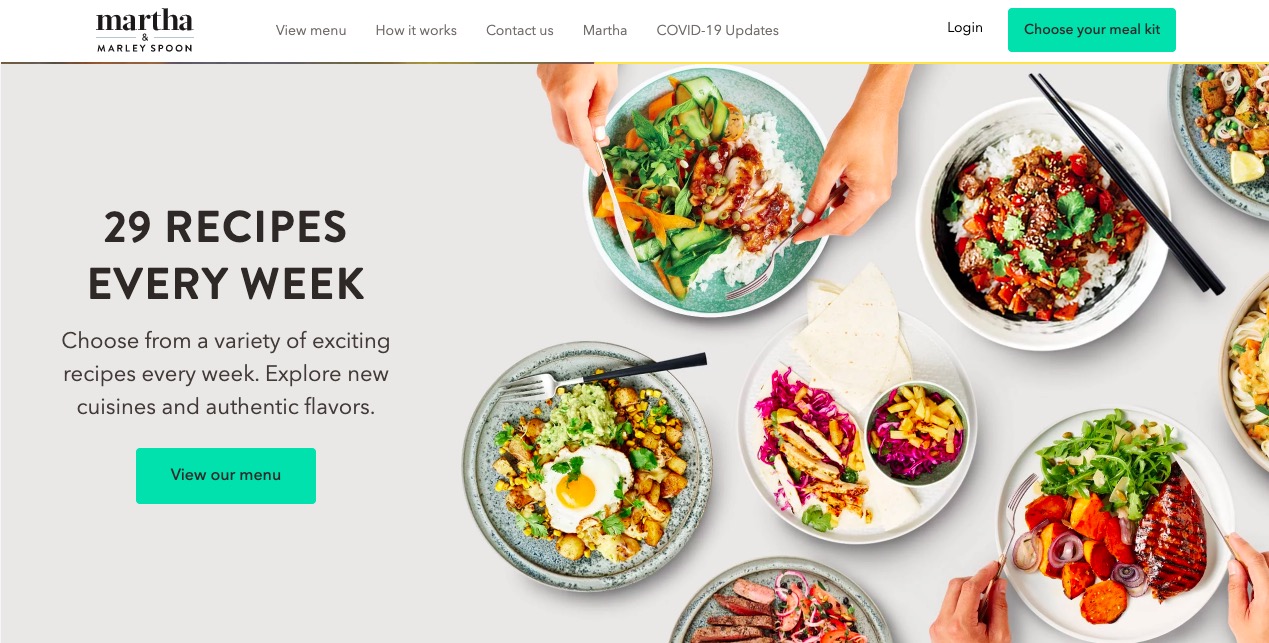Click the Login link
The height and width of the screenshot is (643, 1269).
click(965, 28)
